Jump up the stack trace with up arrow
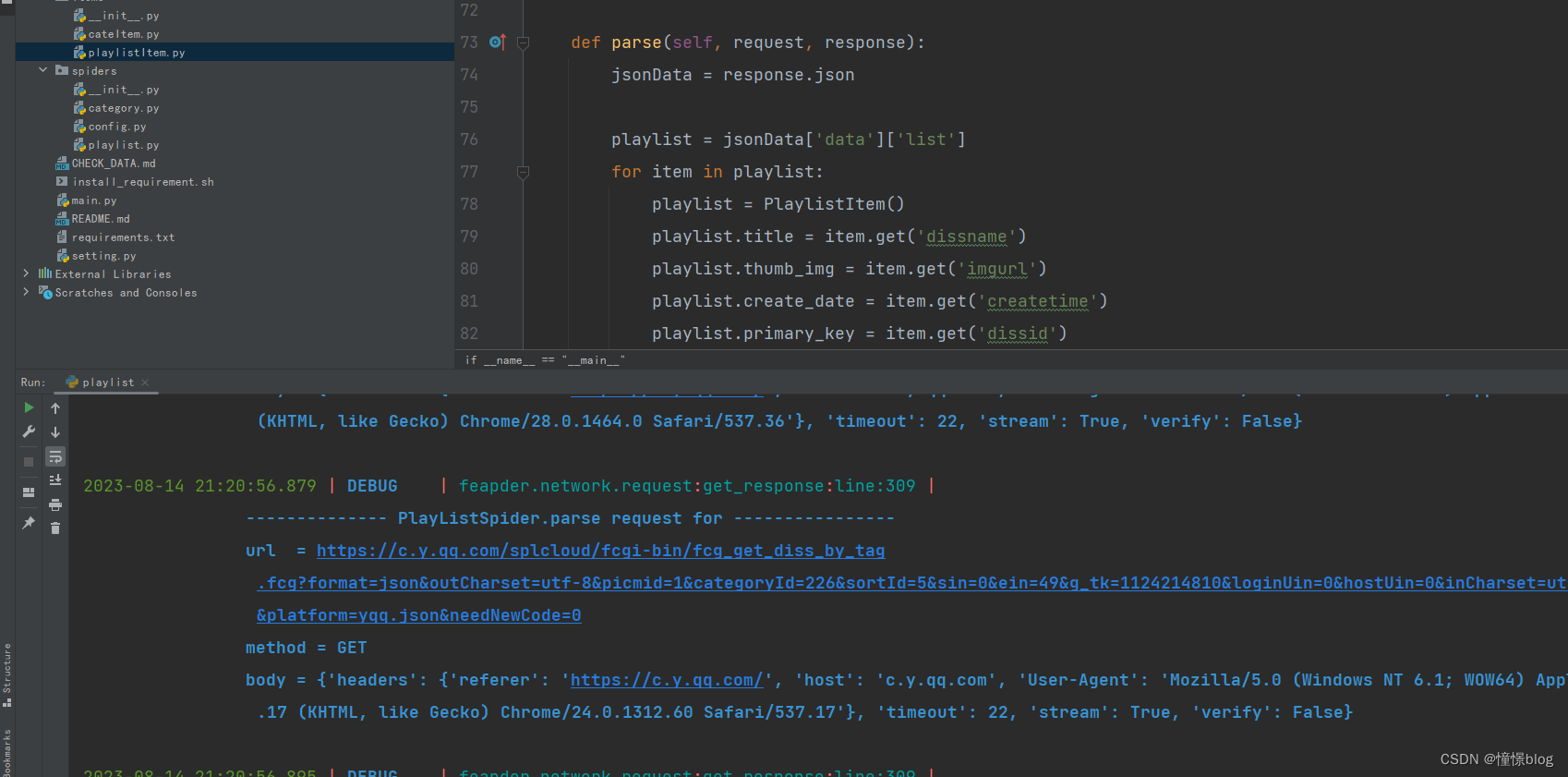Screen dimensions: 1568x777 click(x=55, y=408)
